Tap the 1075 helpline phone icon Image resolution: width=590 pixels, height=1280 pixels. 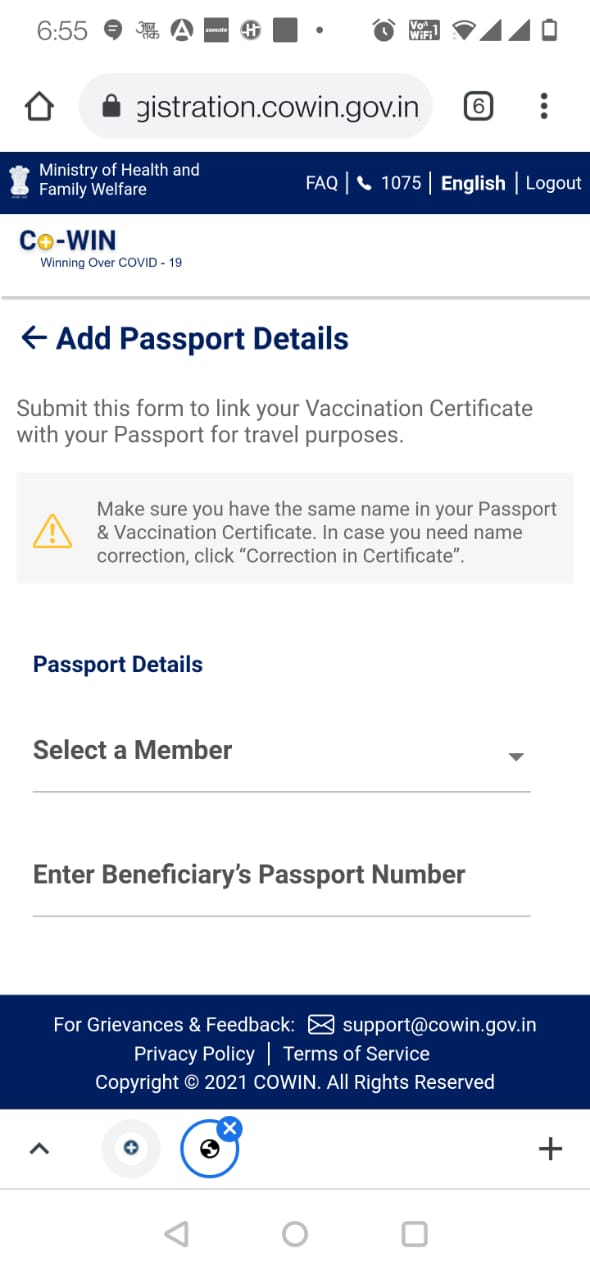click(x=364, y=183)
